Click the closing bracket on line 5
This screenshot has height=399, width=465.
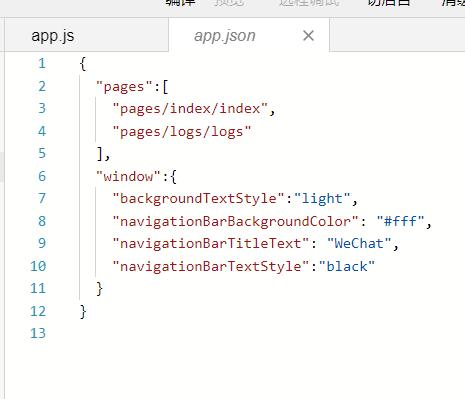[100, 154]
